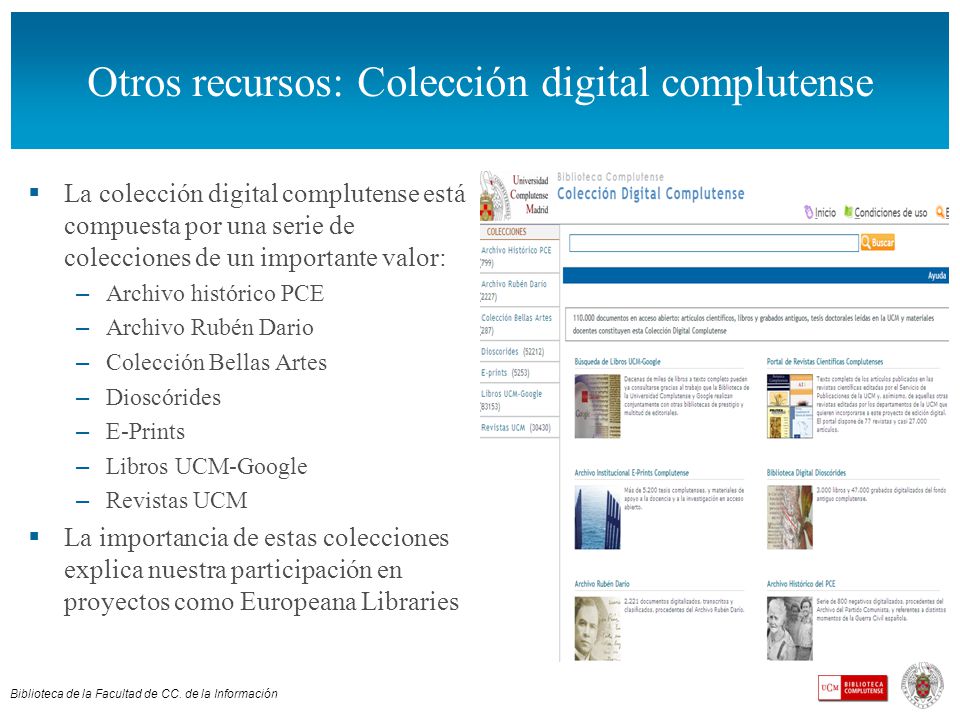The height and width of the screenshot is (720, 960).
Task: Click the Universidad Complutense Madrid logo
Action: (x=514, y=195)
